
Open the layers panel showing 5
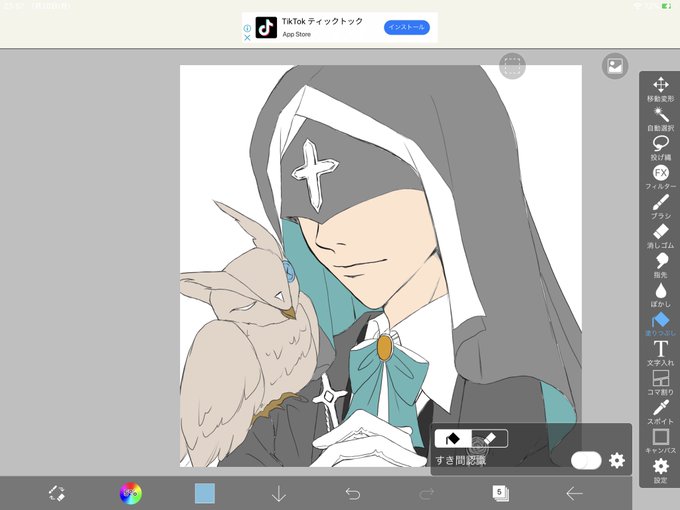(500, 494)
